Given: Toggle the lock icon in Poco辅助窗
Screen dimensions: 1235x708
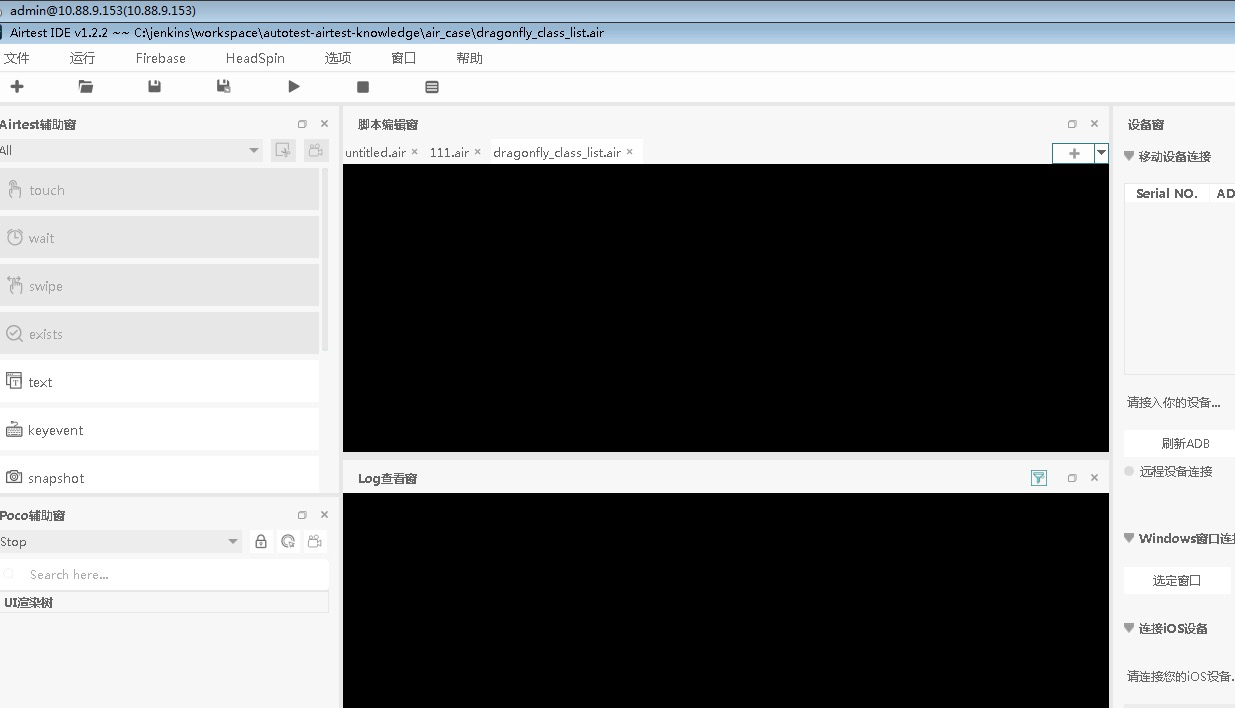Looking at the screenshot, I should coord(261,541).
